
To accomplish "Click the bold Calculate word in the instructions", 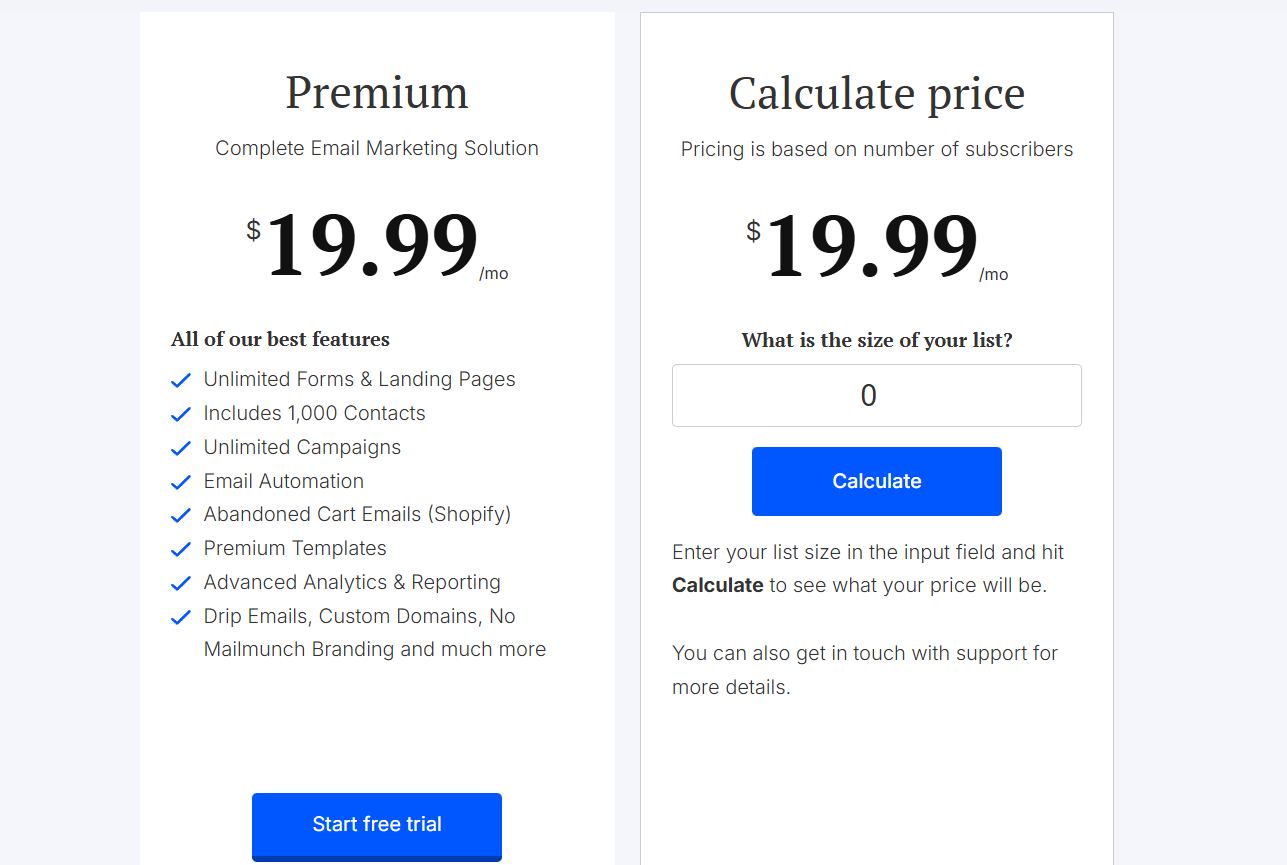I will [718, 585].
